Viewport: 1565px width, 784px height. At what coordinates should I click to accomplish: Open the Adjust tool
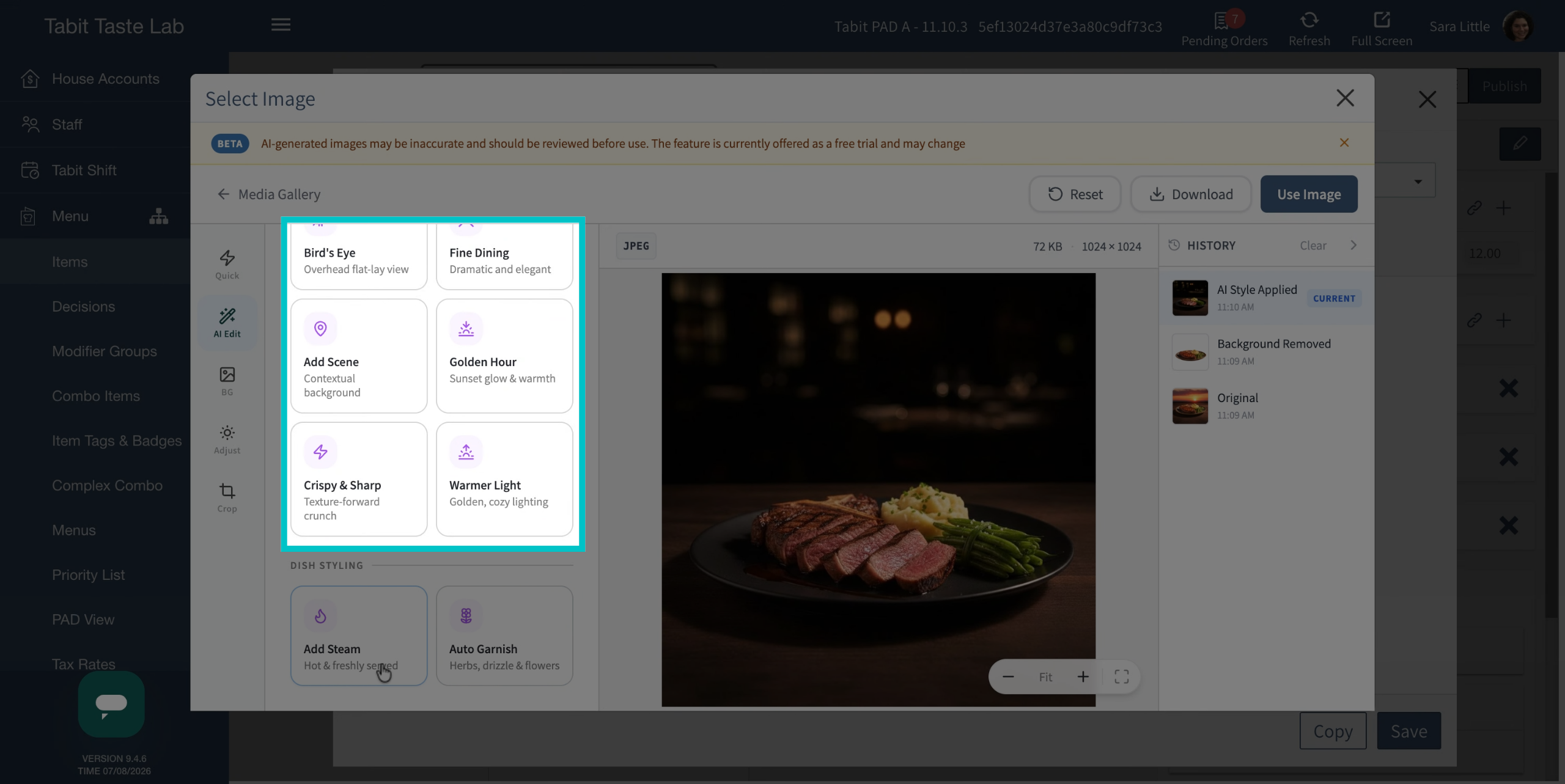point(227,439)
